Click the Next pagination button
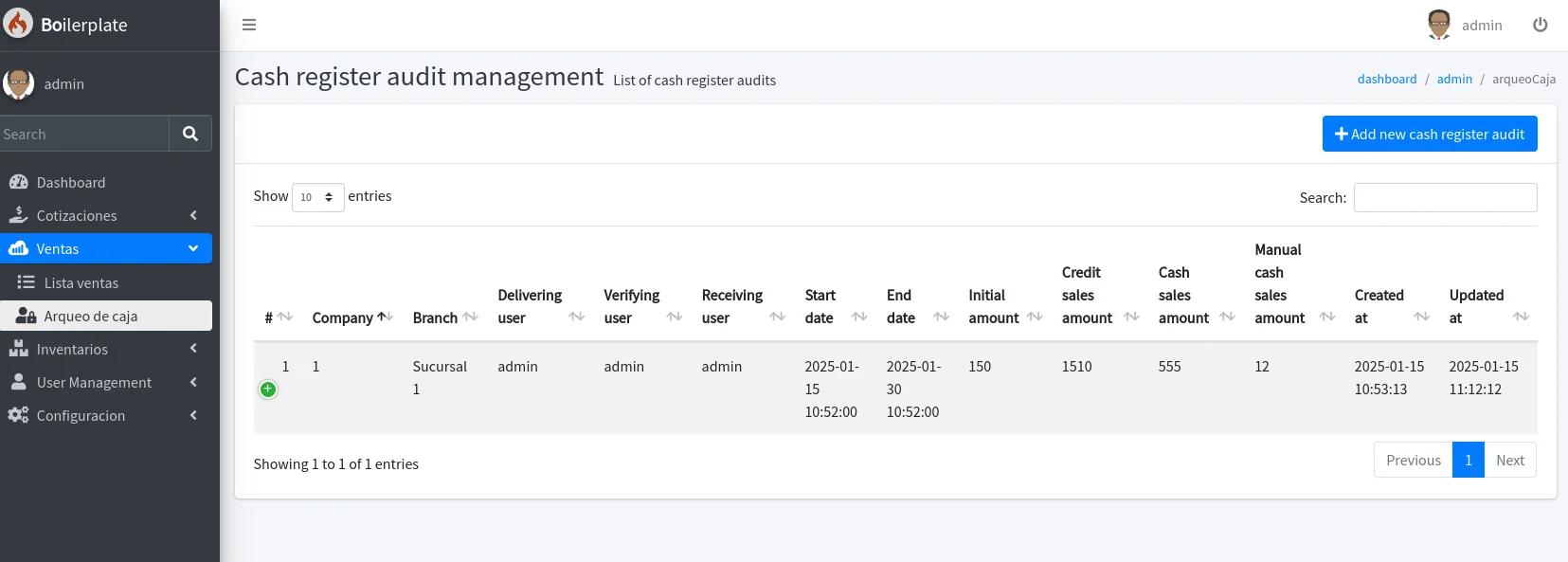Viewport: 1568px width, 562px height. point(1509,460)
